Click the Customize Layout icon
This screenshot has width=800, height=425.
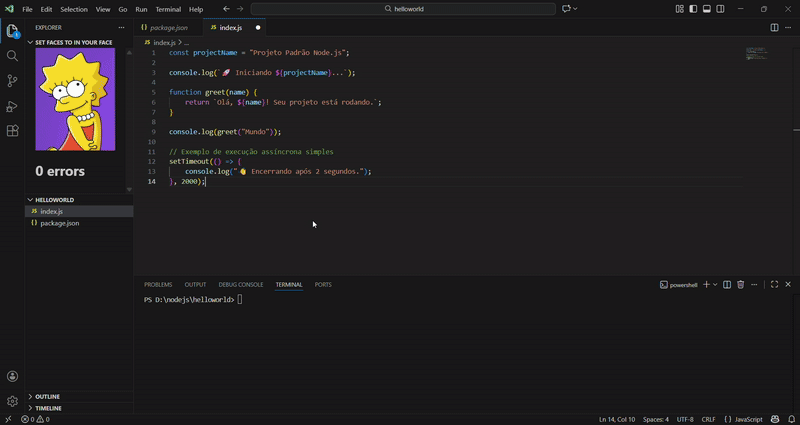pyautogui.click(x=680, y=9)
